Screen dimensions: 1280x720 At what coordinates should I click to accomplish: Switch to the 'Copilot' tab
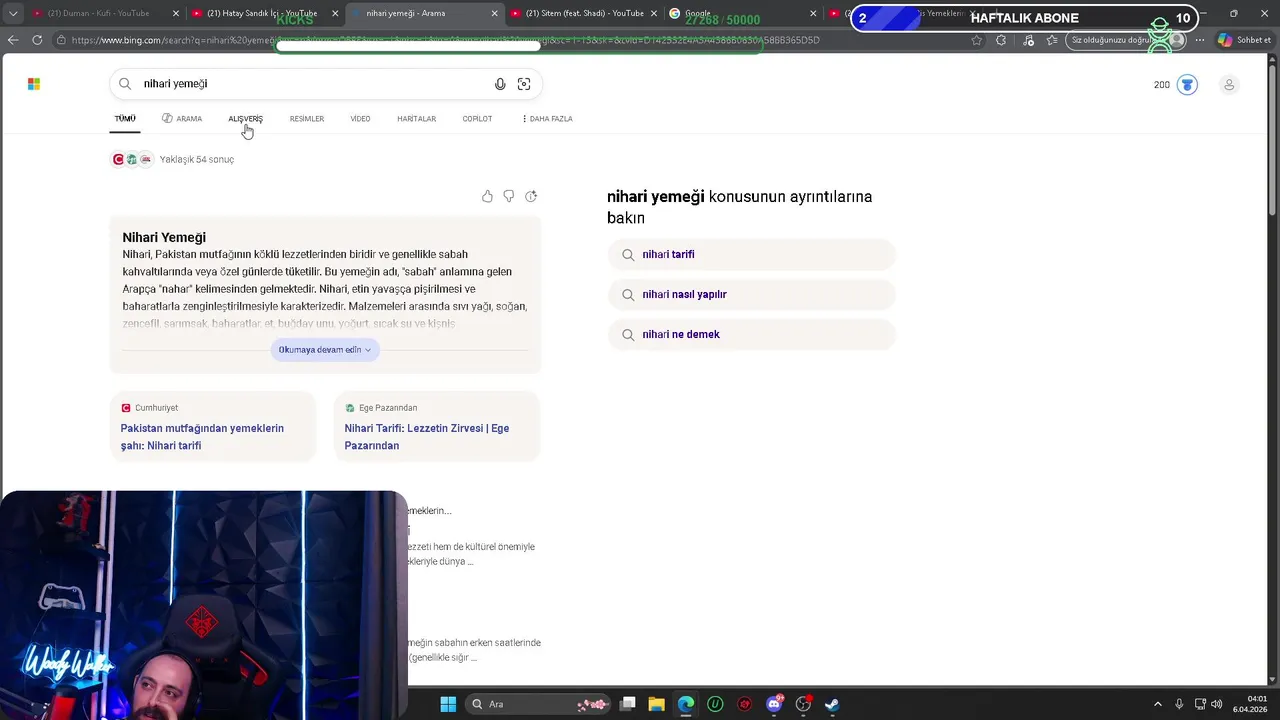coord(477,119)
